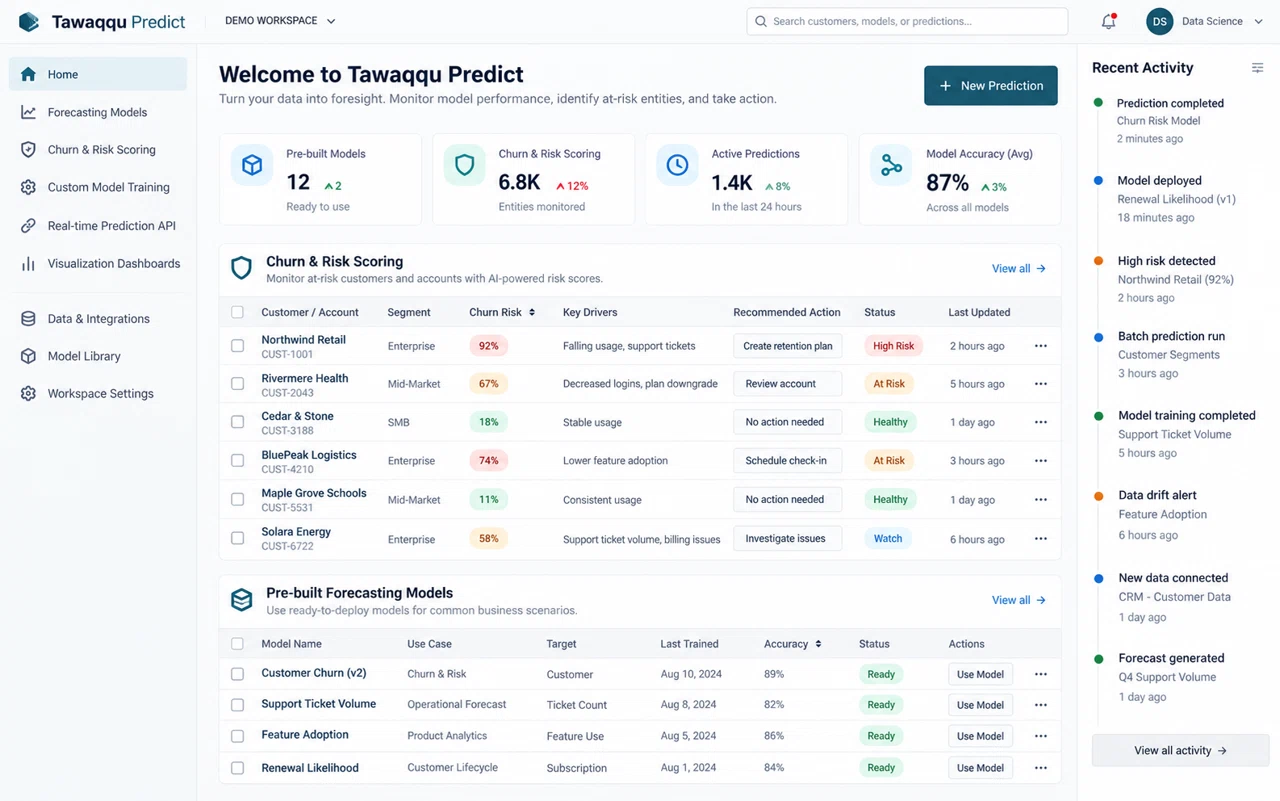Open View all link in Churn & Risk Scoring
The image size is (1280, 801).
1019,269
